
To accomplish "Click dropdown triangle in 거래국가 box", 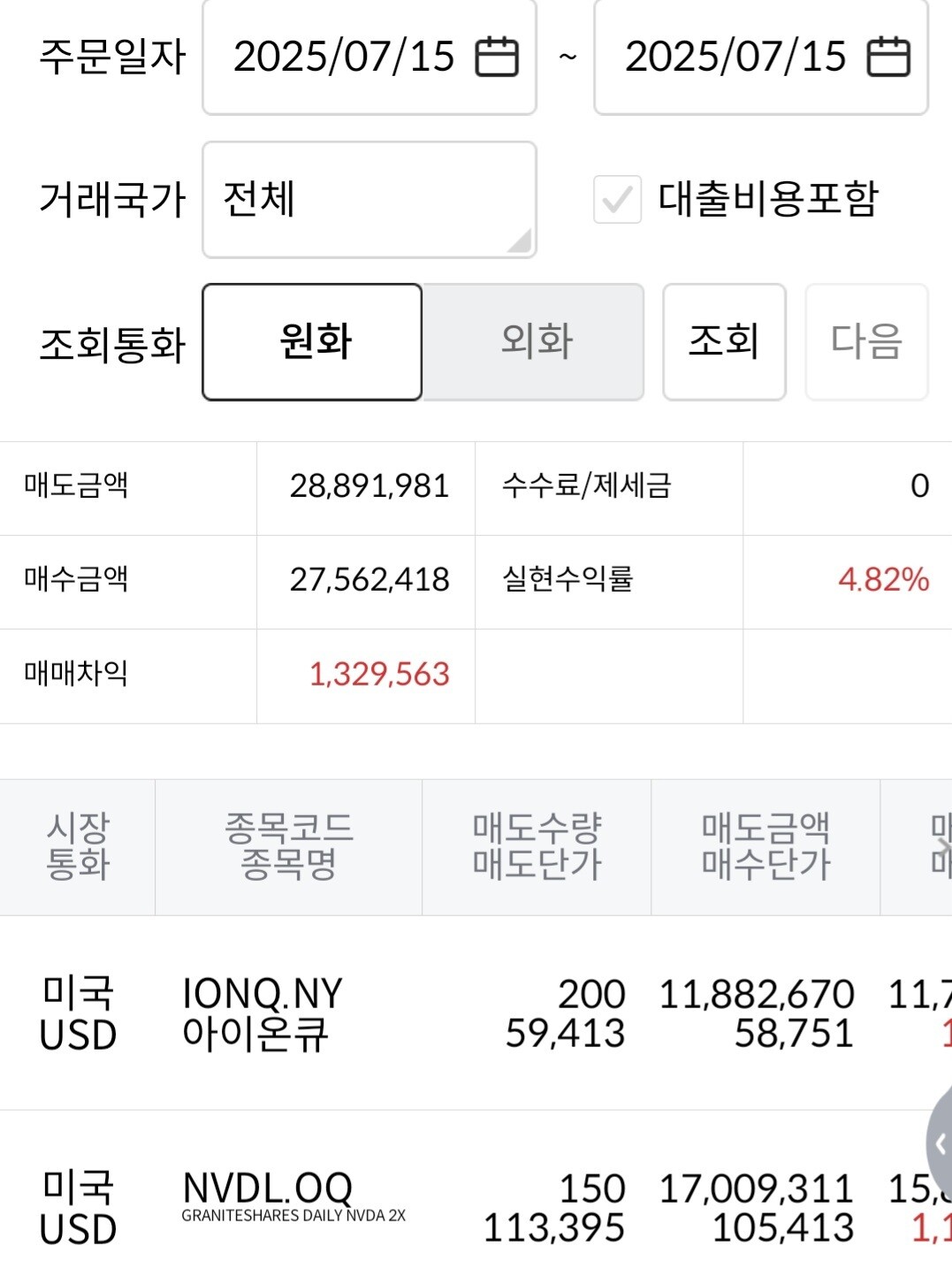I will click(x=521, y=241).
